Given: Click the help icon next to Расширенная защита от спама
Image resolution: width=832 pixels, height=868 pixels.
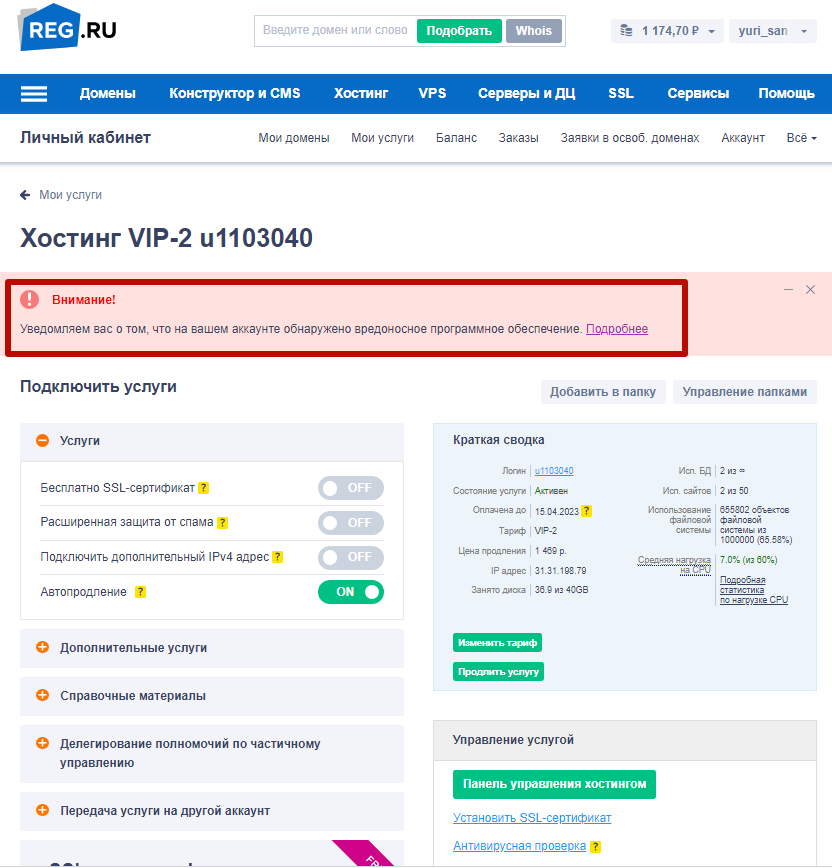Looking at the screenshot, I should click(222, 523).
